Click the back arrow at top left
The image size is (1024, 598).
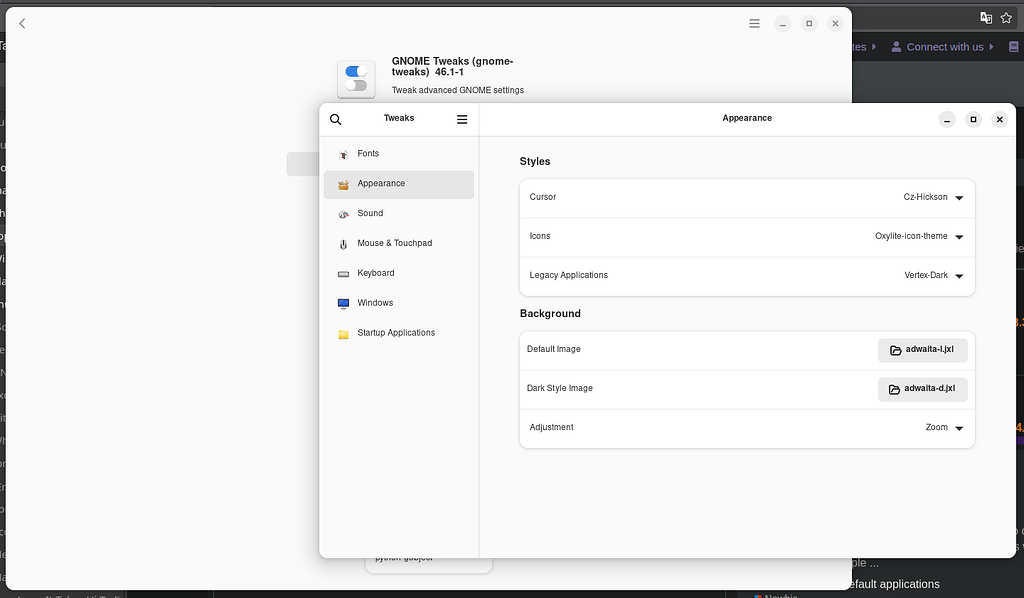point(21,23)
